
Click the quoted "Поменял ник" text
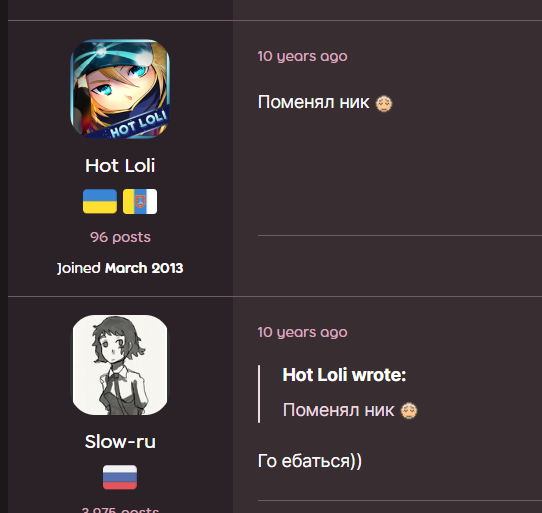[338, 410]
